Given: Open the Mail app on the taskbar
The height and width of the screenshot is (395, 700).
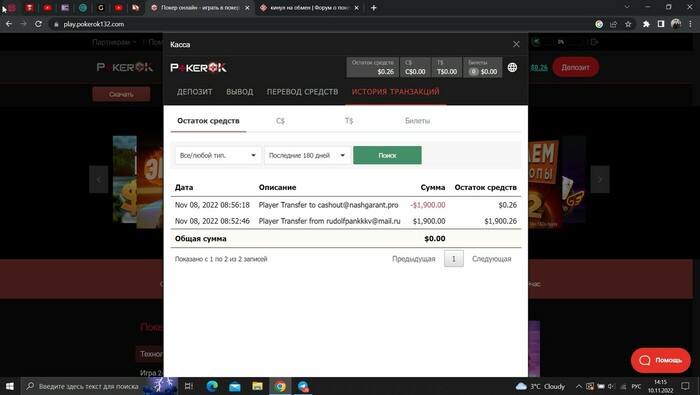Looking at the screenshot, I should [235, 386].
